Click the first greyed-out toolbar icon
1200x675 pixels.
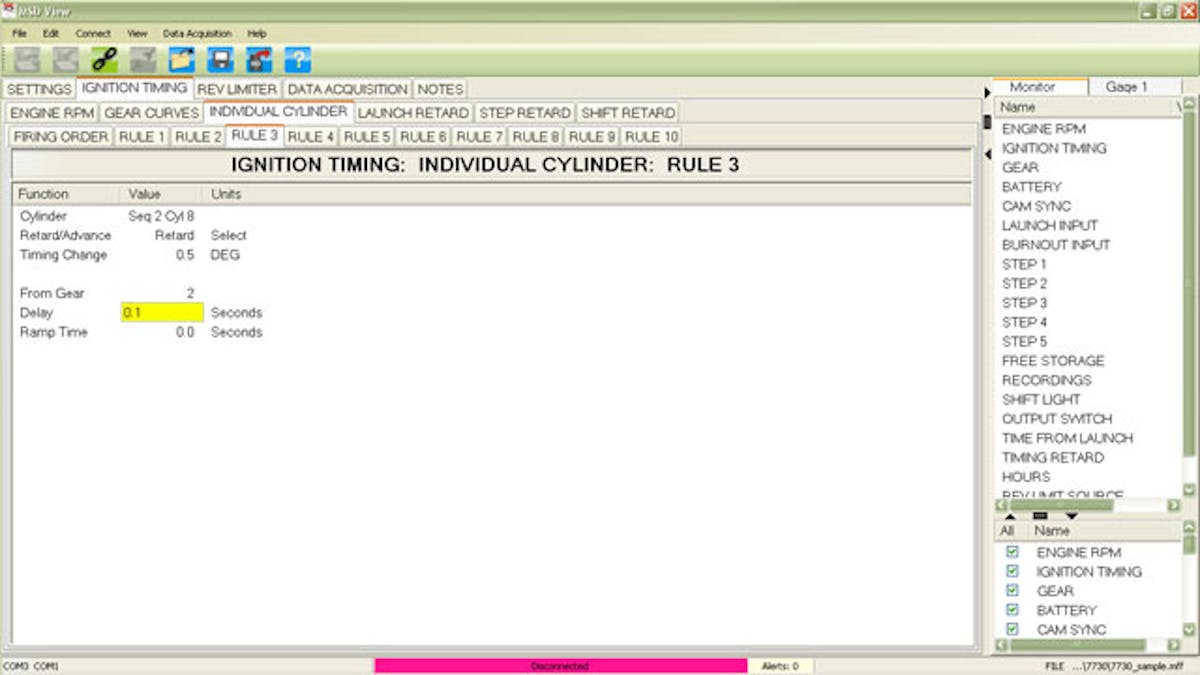click(27, 60)
